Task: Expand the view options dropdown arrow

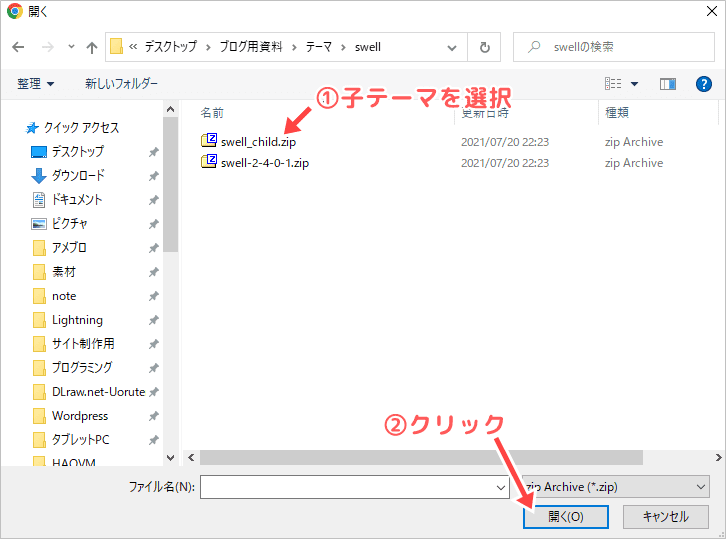Action: tap(634, 84)
